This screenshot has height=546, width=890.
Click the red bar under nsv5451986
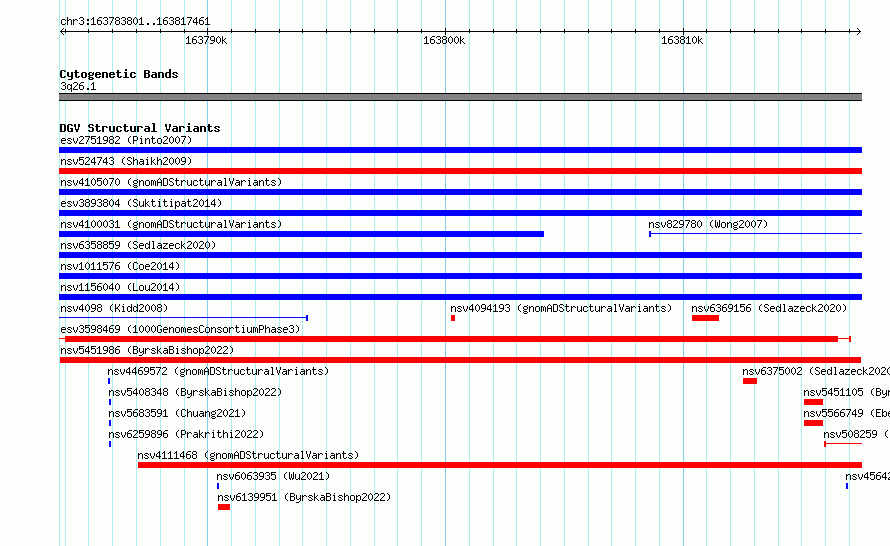pyautogui.click(x=460, y=360)
